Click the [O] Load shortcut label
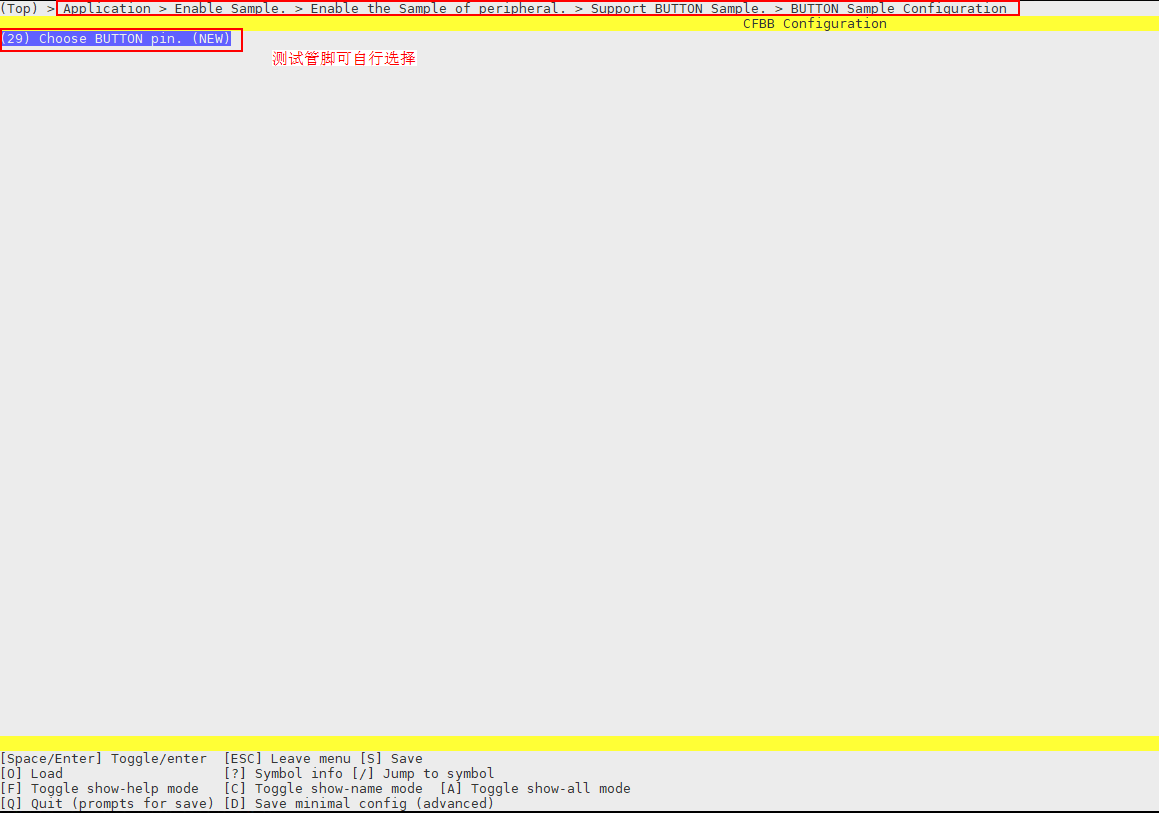The height and width of the screenshot is (813, 1159). click(32, 774)
